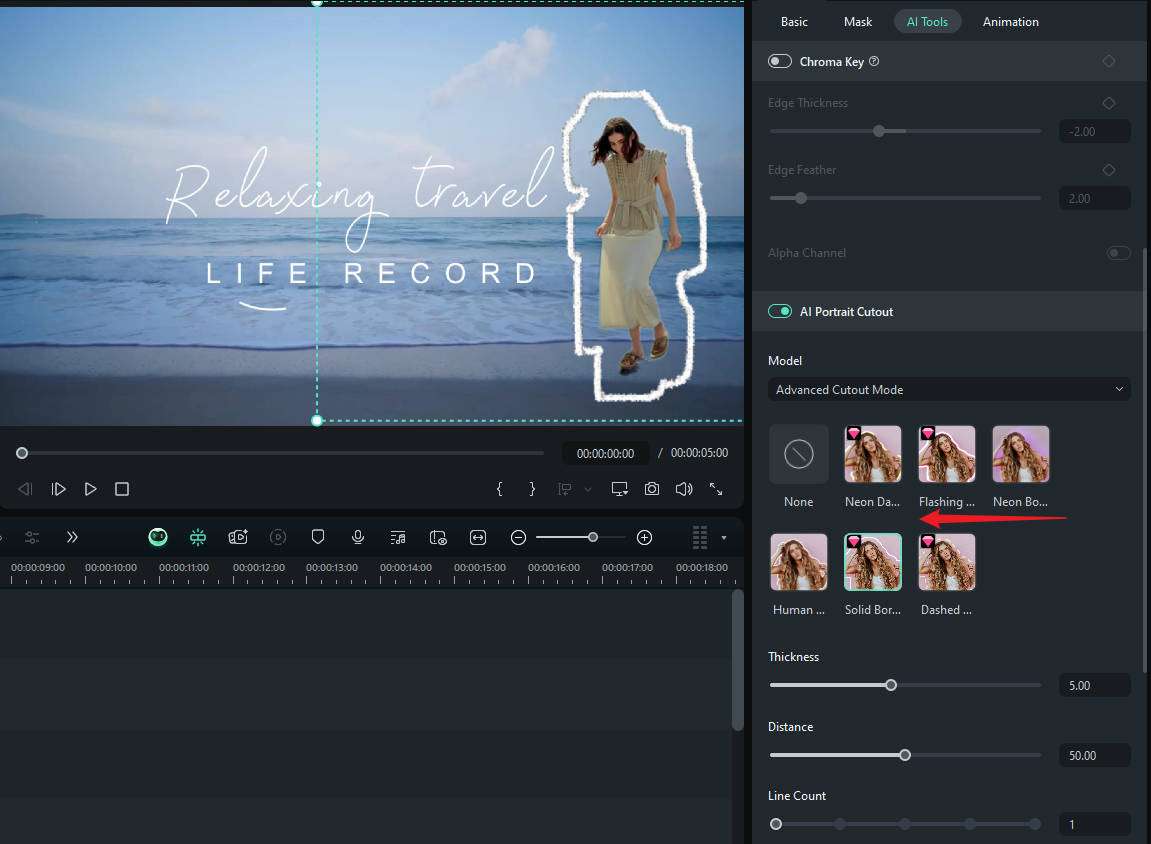Click the clip with eye icon
Image resolution: width=1151 pixels, height=844 pixels.
[438, 538]
